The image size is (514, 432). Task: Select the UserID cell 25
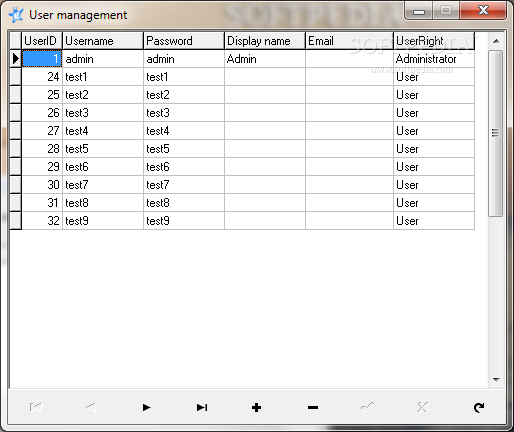point(42,95)
